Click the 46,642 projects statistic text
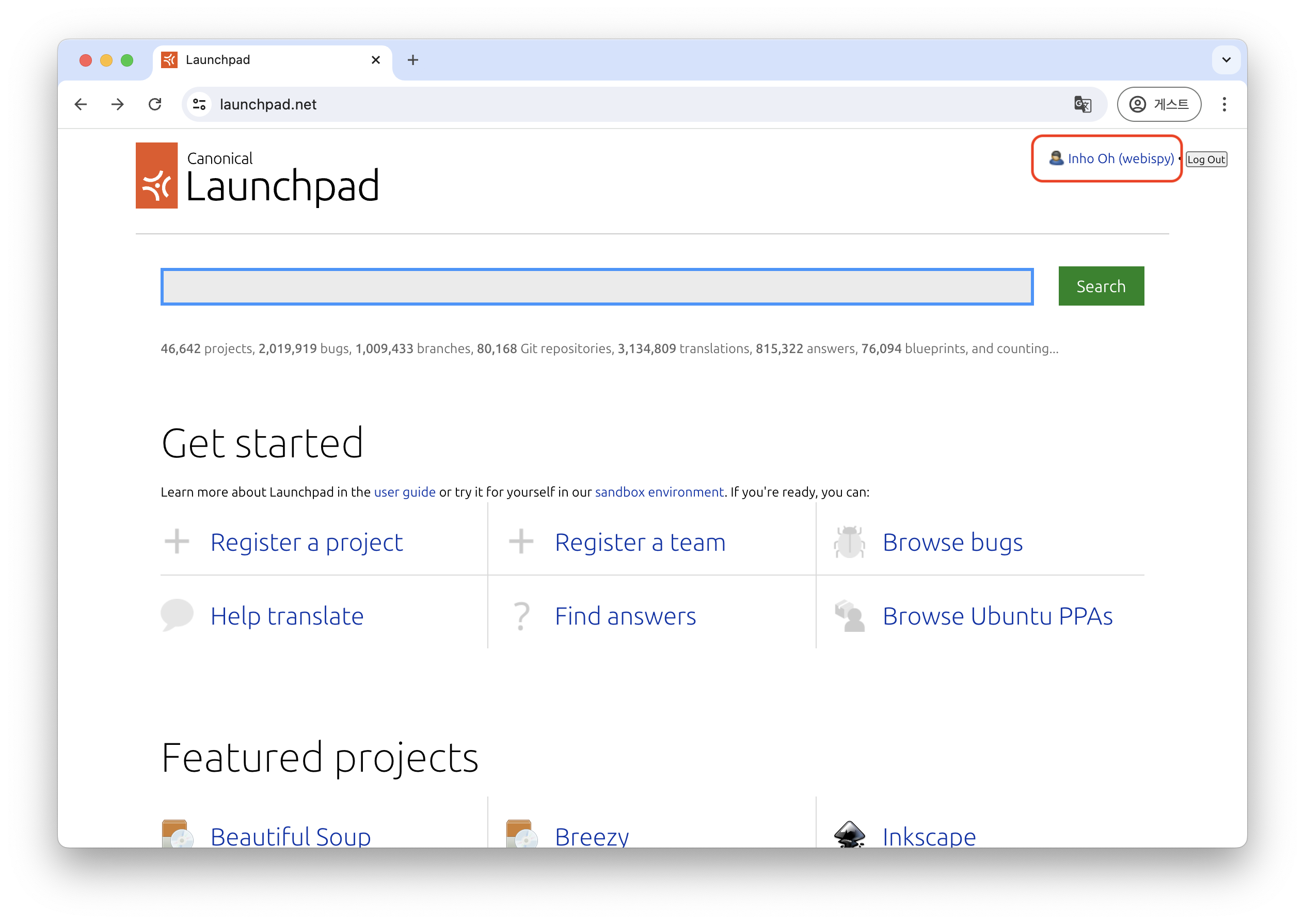Screen dimensions: 1305x924 click(x=206, y=348)
